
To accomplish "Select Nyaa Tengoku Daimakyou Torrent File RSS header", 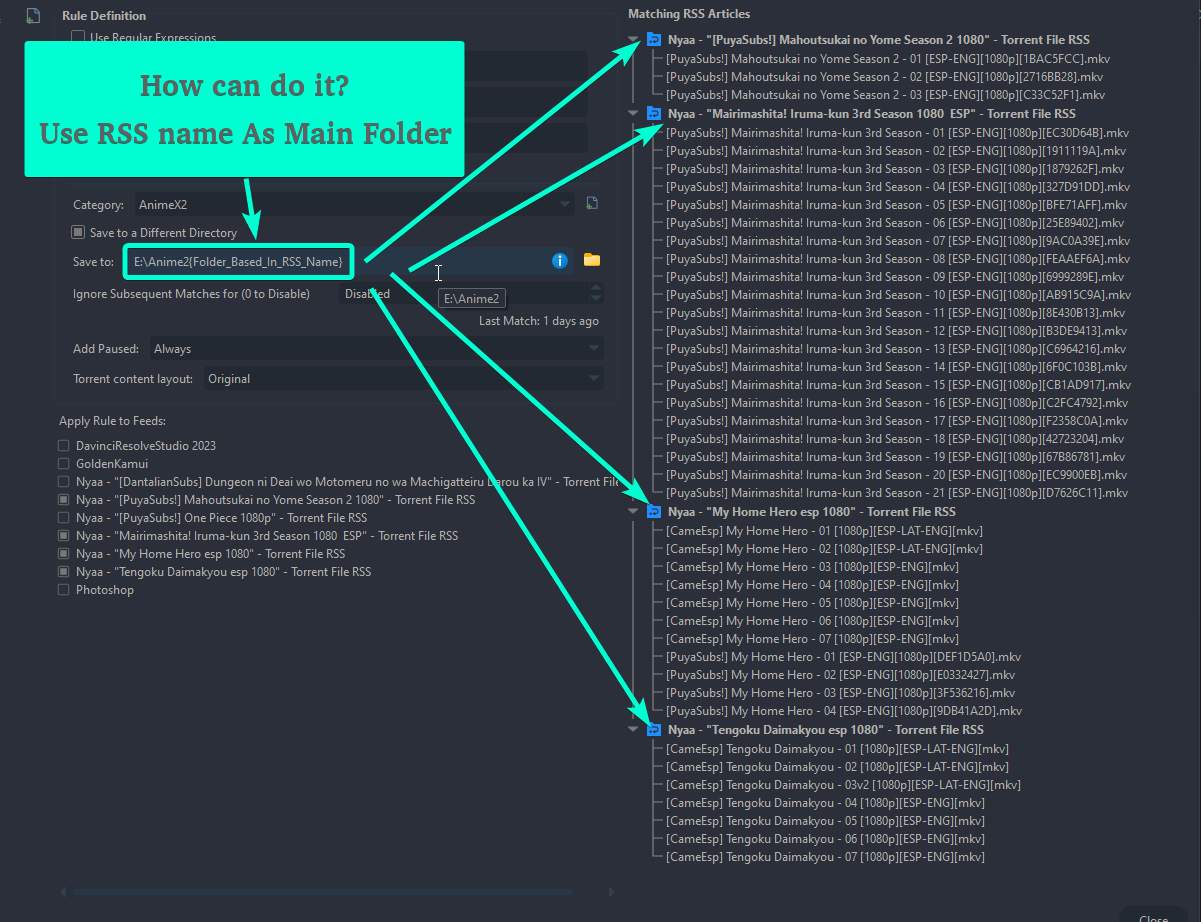I will pyautogui.click(x=826, y=730).
